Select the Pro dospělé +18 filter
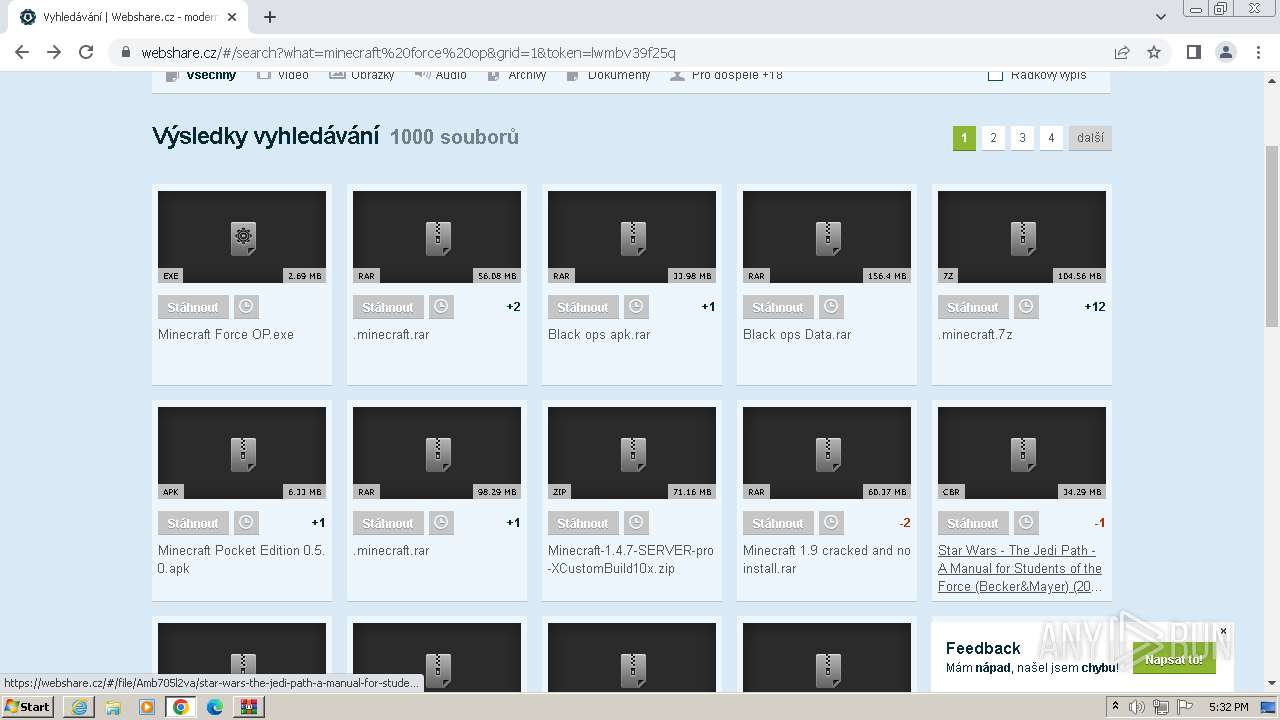Viewport: 1280px width, 720px height. point(727,75)
